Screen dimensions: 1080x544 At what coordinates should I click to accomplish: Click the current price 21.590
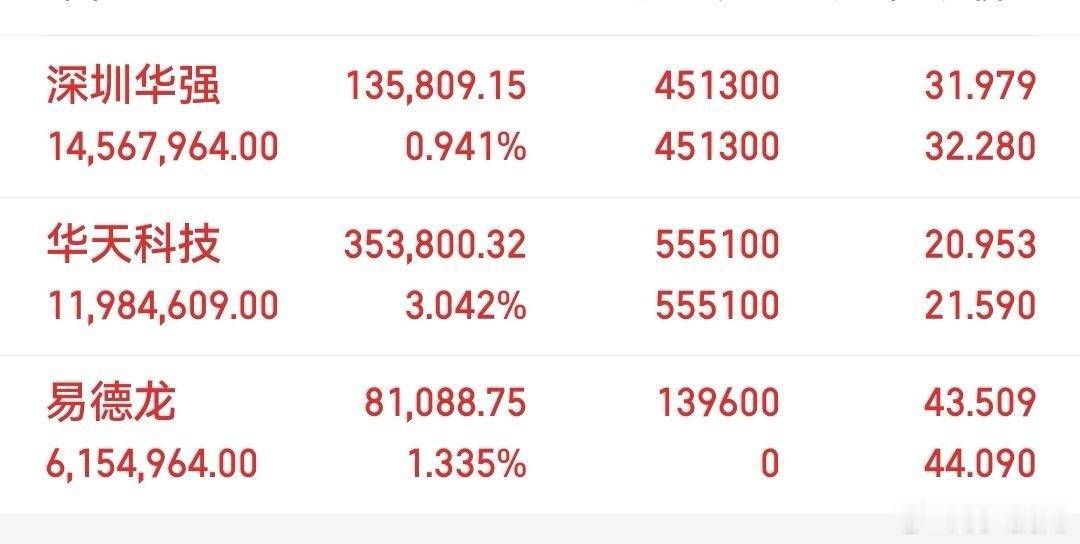980,305
